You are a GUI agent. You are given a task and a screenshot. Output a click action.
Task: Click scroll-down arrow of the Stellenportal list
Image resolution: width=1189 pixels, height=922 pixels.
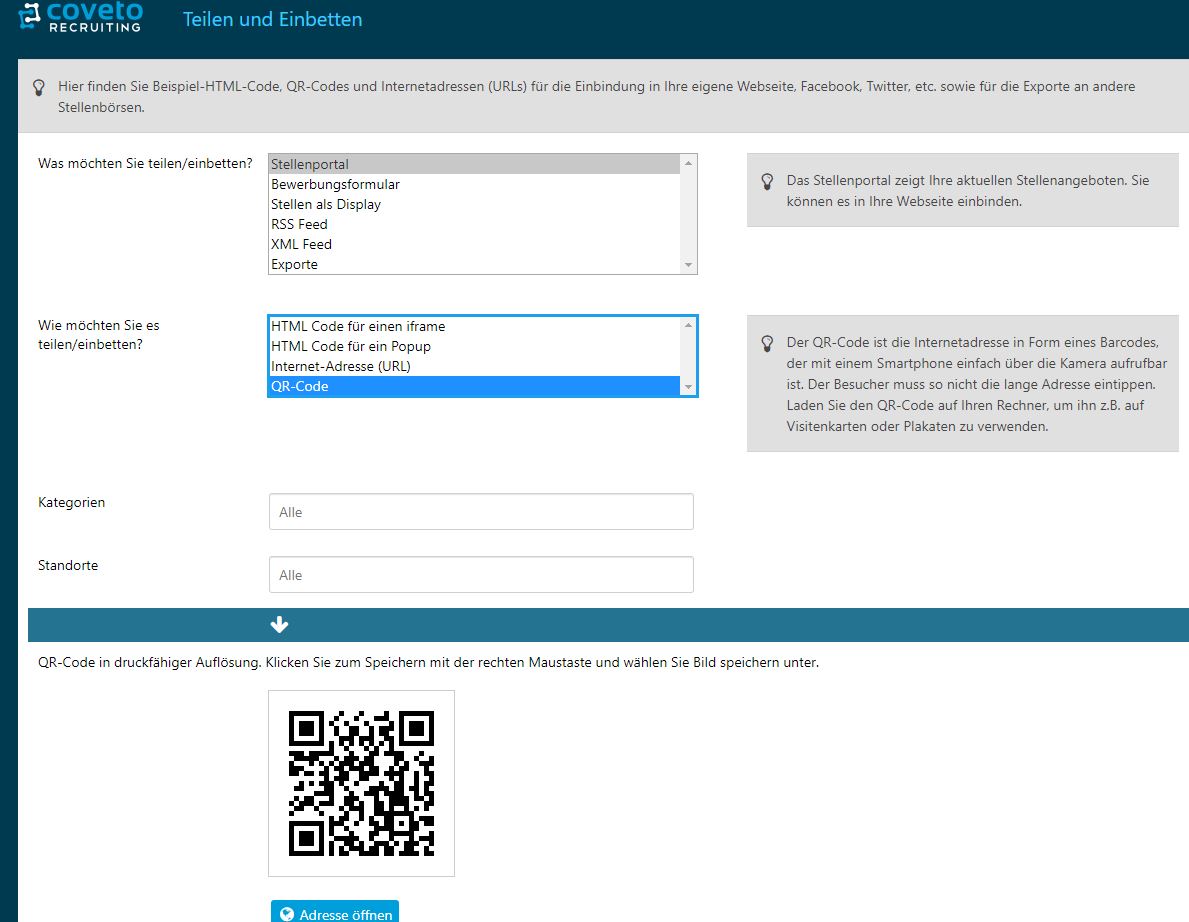689,265
